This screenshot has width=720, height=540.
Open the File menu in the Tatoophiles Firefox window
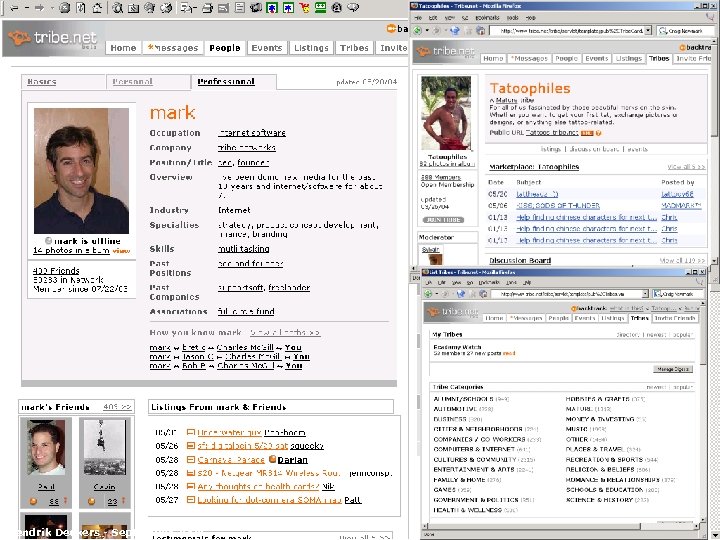coord(418,17)
